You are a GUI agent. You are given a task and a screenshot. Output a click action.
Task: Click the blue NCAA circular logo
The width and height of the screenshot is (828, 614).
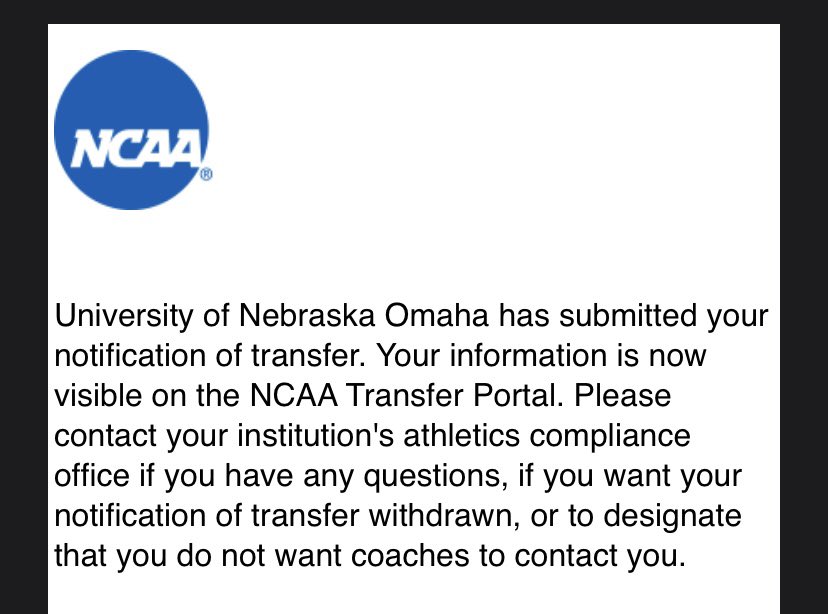tap(131, 130)
